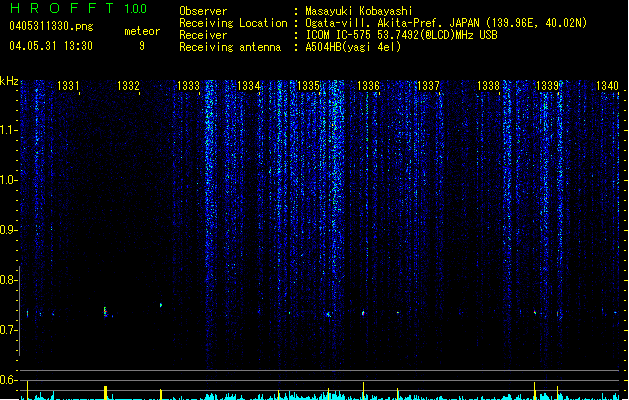Click the 1.0 kHz frequency label
This screenshot has width=629, height=400.
[9, 180]
